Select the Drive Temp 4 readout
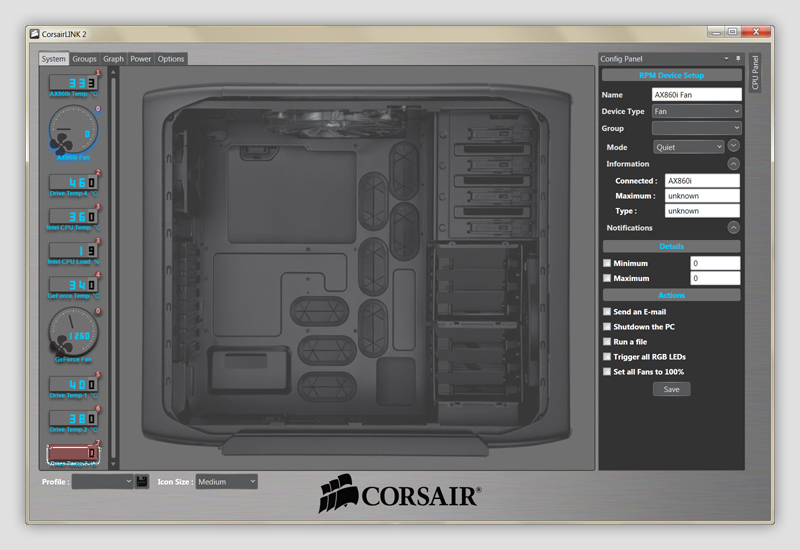800x550 pixels. [73, 182]
